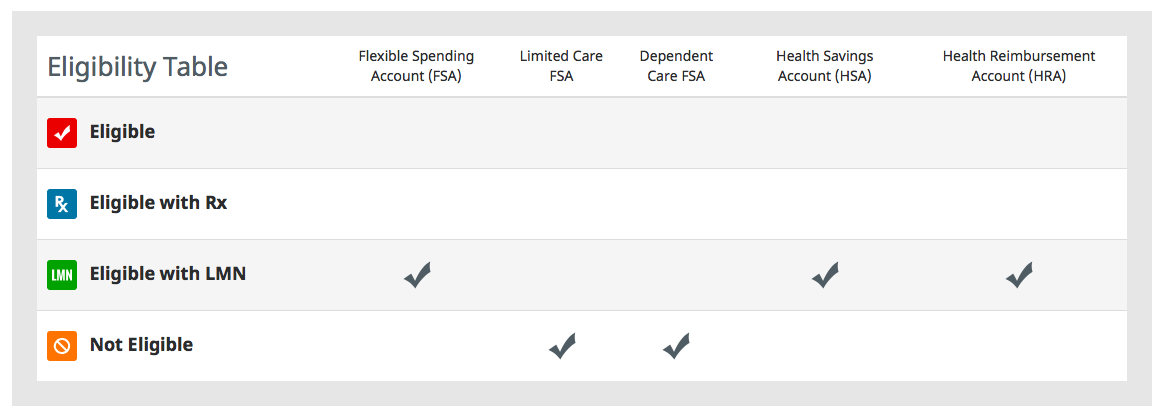Click the red Eligible checkmark icon
1162x417 pixels.
point(62,133)
